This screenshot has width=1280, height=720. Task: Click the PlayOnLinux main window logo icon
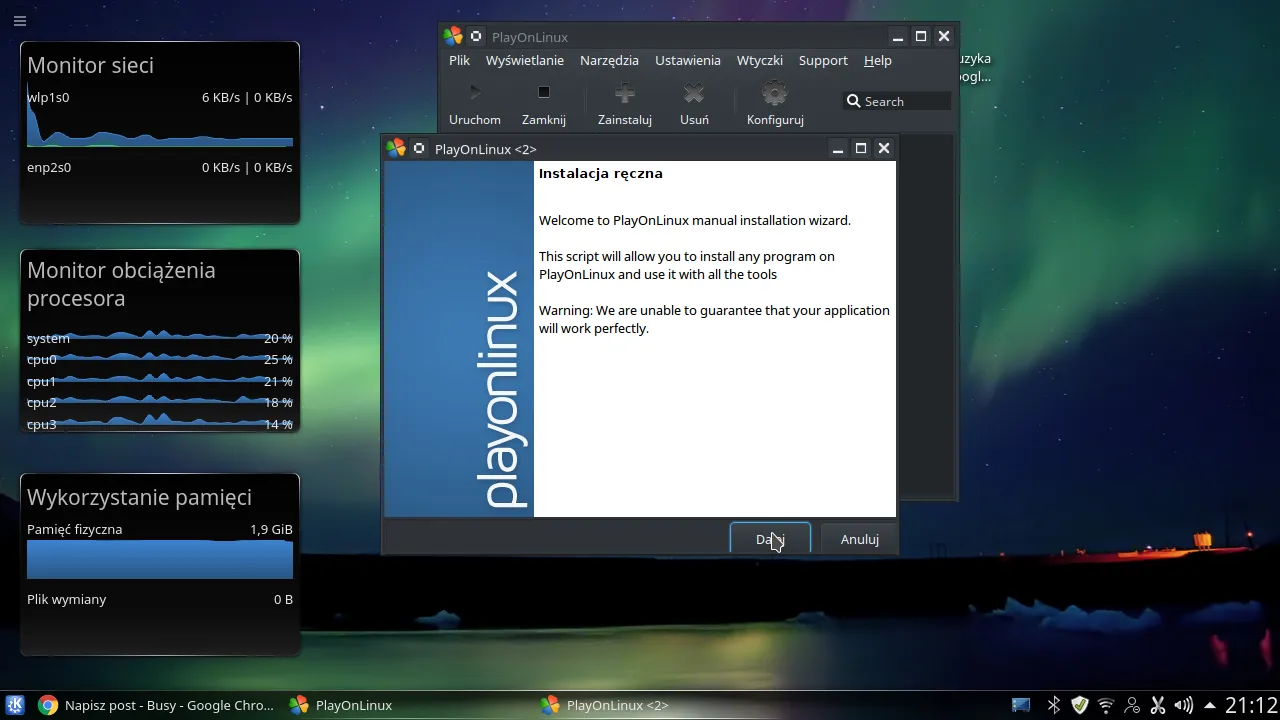pos(454,37)
